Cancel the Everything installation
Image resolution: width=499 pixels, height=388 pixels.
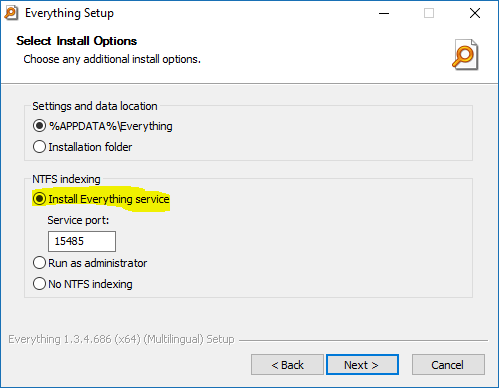(448, 365)
